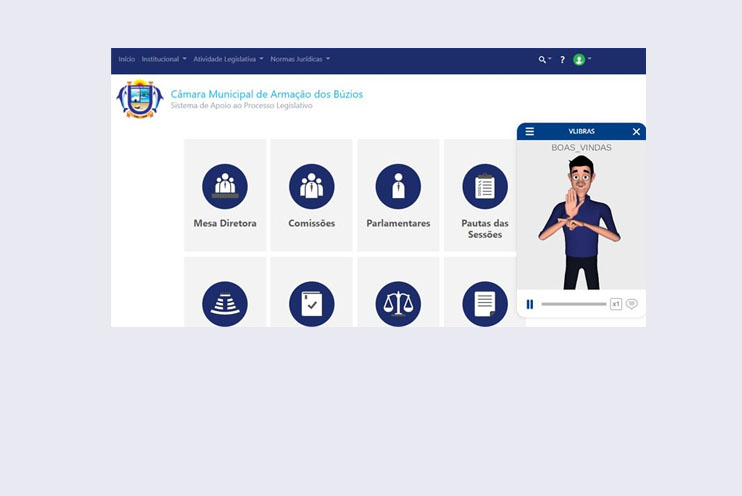Screen dimensions: 742x496
Task: Expand the Institucional dropdown menu
Action: tap(164, 60)
